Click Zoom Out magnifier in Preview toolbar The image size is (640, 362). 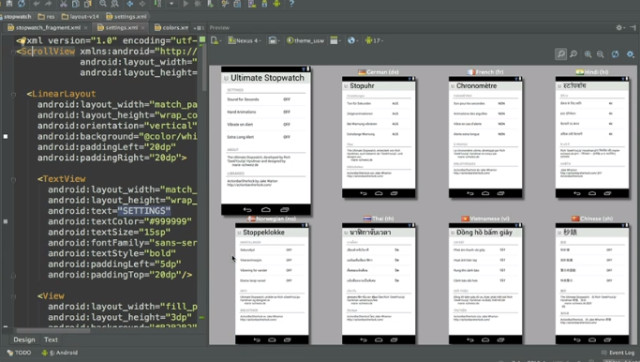[x=600, y=54]
